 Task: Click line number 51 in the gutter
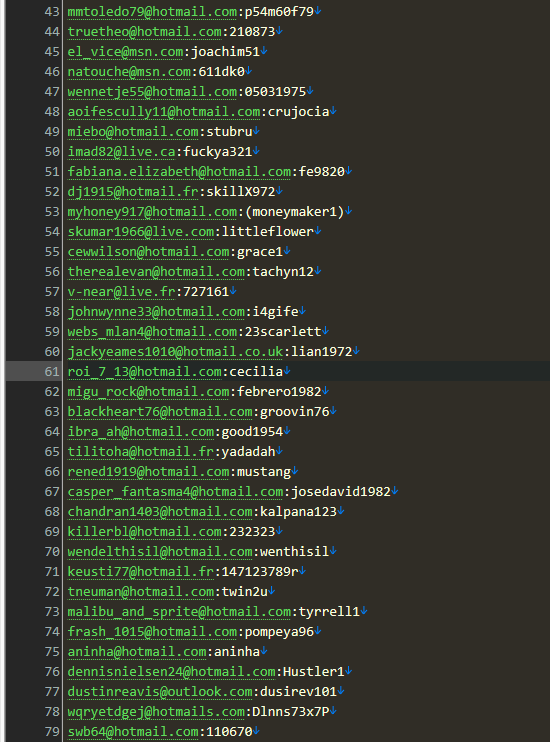(x=52, y=171)
